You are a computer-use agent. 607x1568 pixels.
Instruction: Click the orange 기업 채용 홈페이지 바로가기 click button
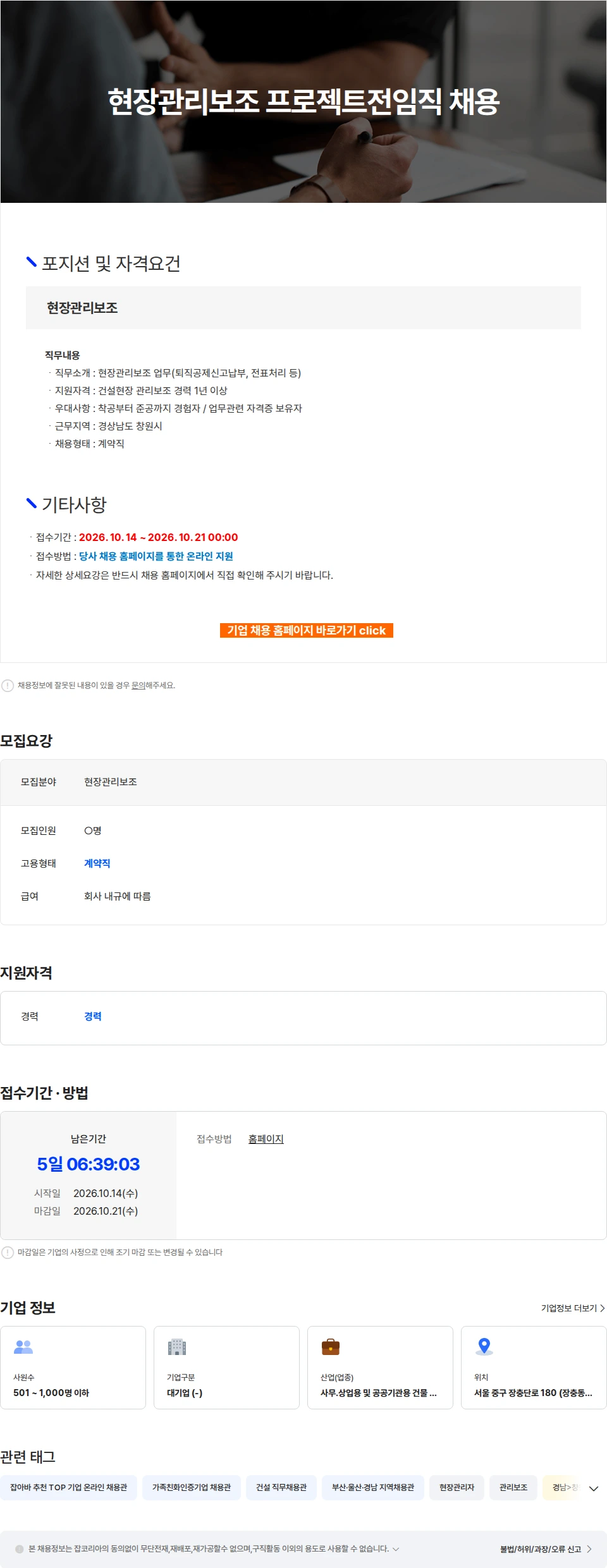tap(307, 630)
